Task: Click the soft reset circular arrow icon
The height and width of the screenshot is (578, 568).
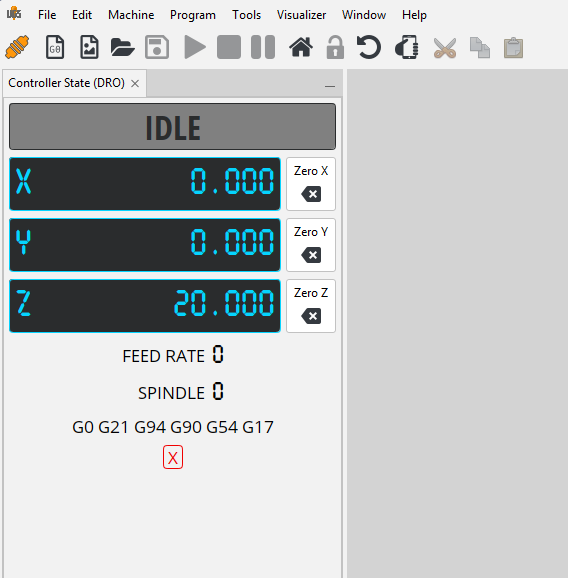Action: pos(369,47)
